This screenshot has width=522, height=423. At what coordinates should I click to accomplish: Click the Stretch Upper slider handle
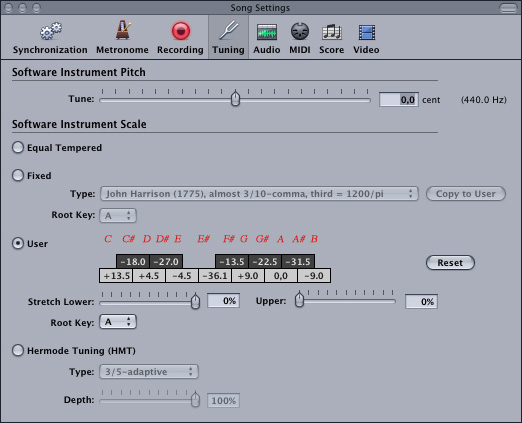pos(299,299)
